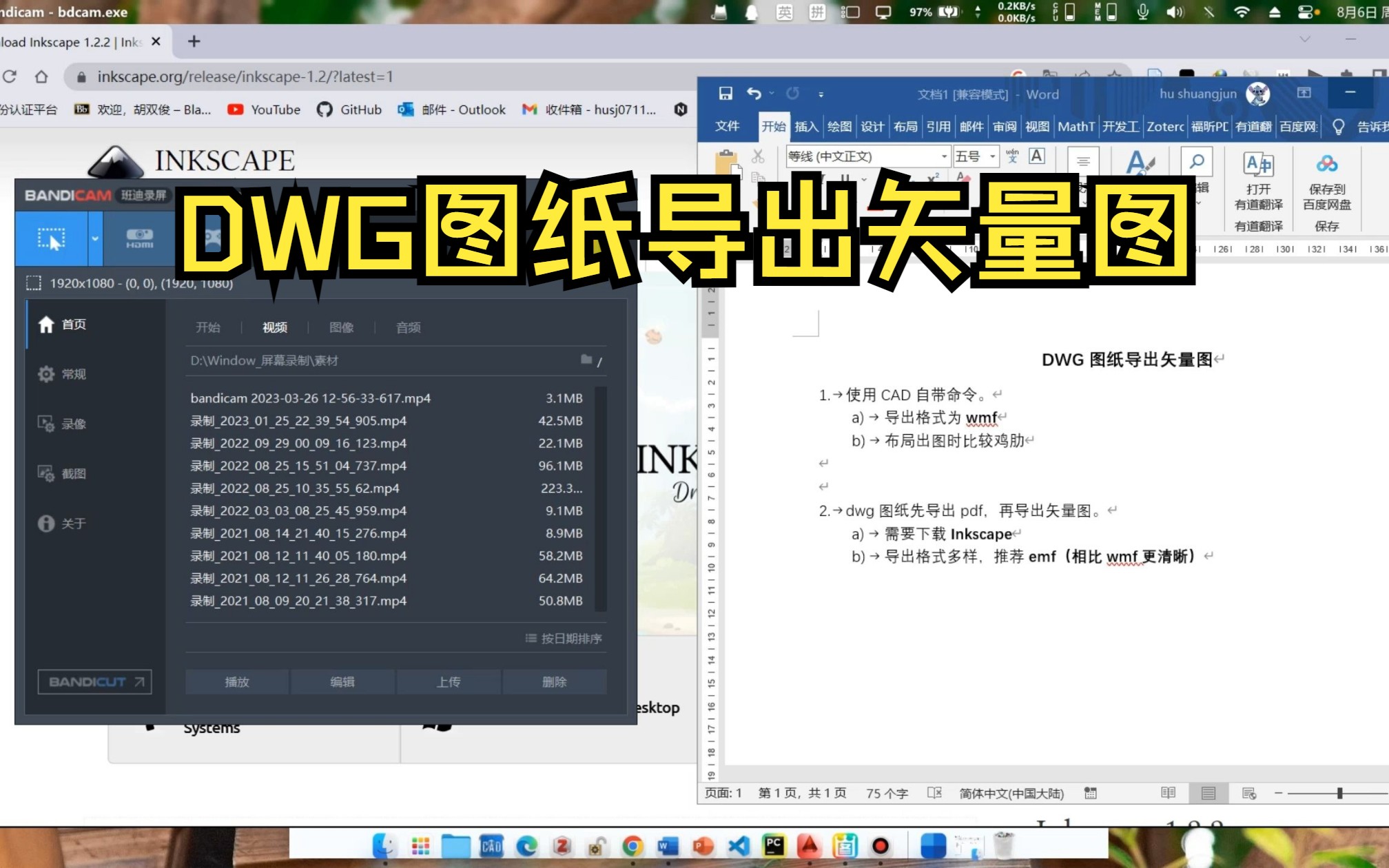Switch to the 图像 tab in Bandicam
This screenshot has height=868, width=1389.
point(341,327)
